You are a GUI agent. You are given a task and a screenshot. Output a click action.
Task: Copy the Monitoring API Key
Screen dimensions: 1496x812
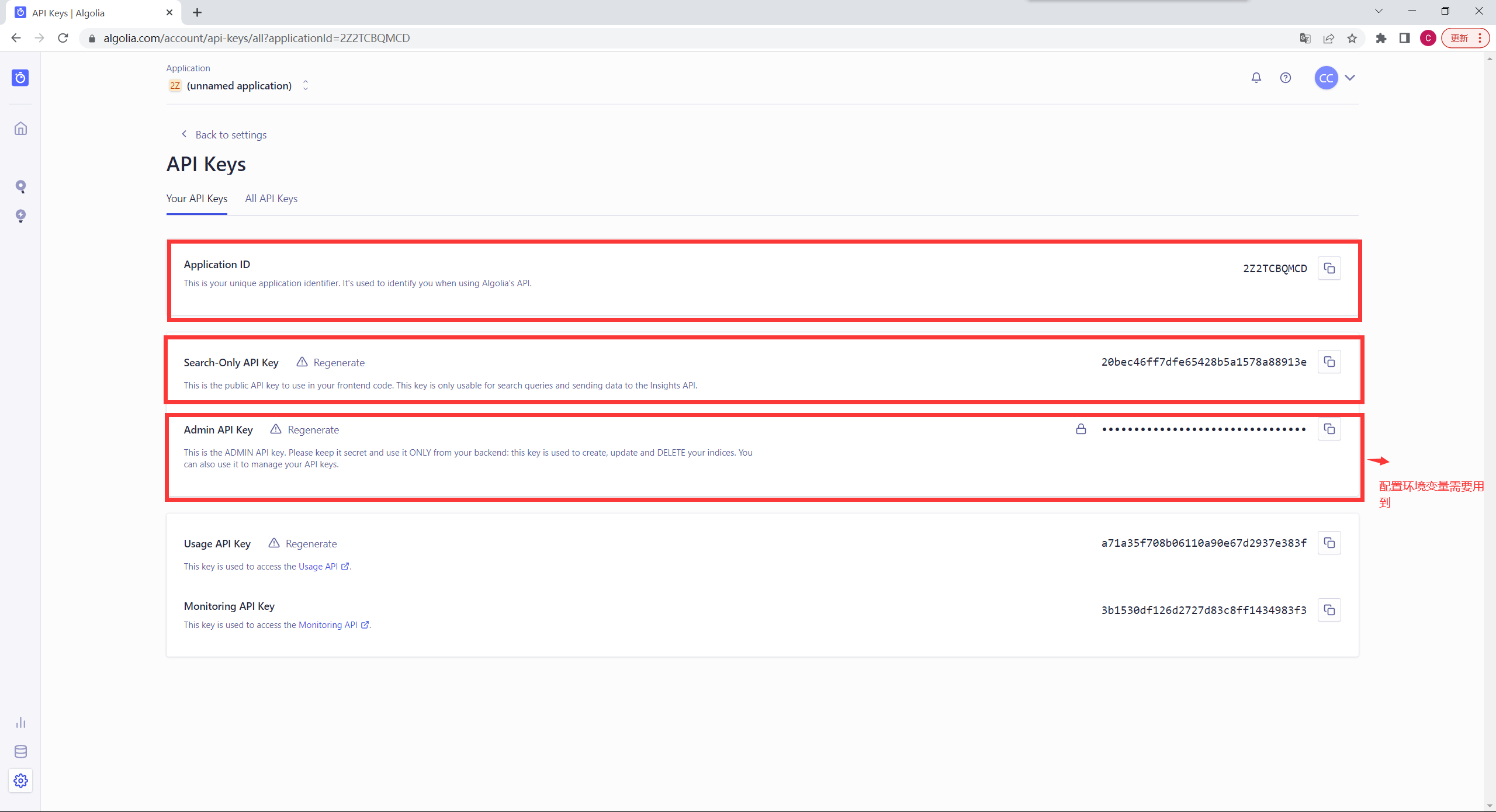tap(1329, 610)
